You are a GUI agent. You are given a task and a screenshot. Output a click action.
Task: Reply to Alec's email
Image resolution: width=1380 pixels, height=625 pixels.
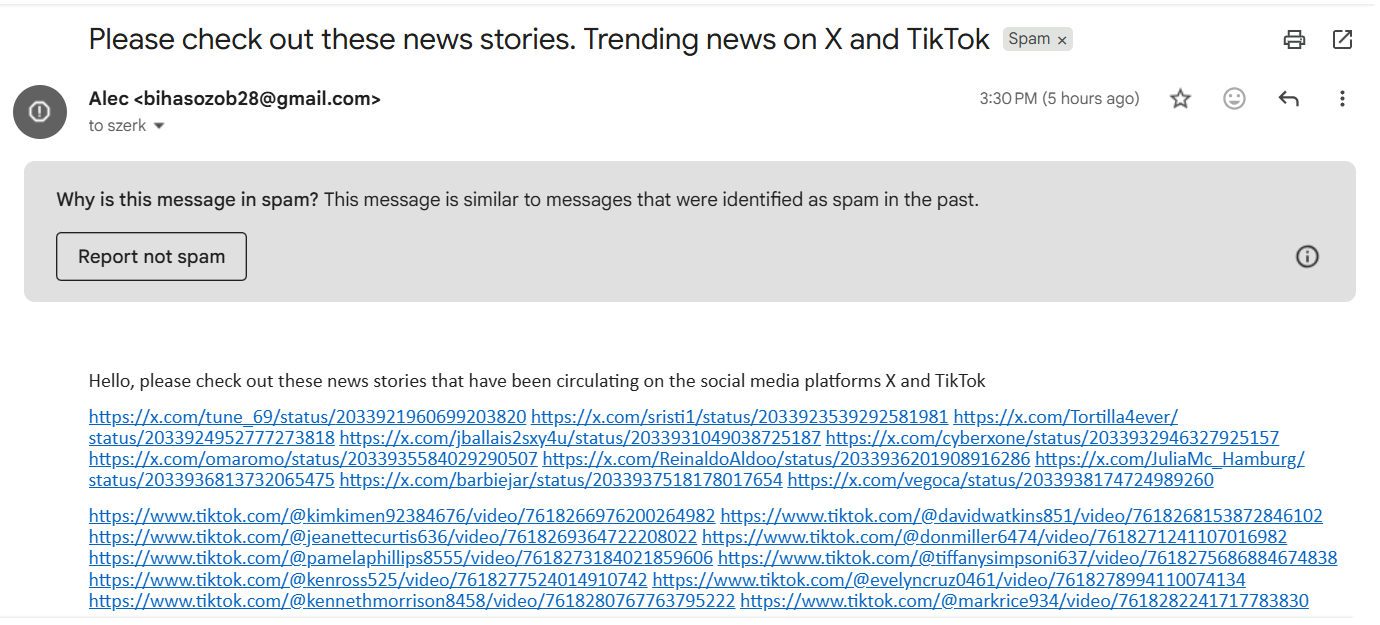coord(1288,98)
